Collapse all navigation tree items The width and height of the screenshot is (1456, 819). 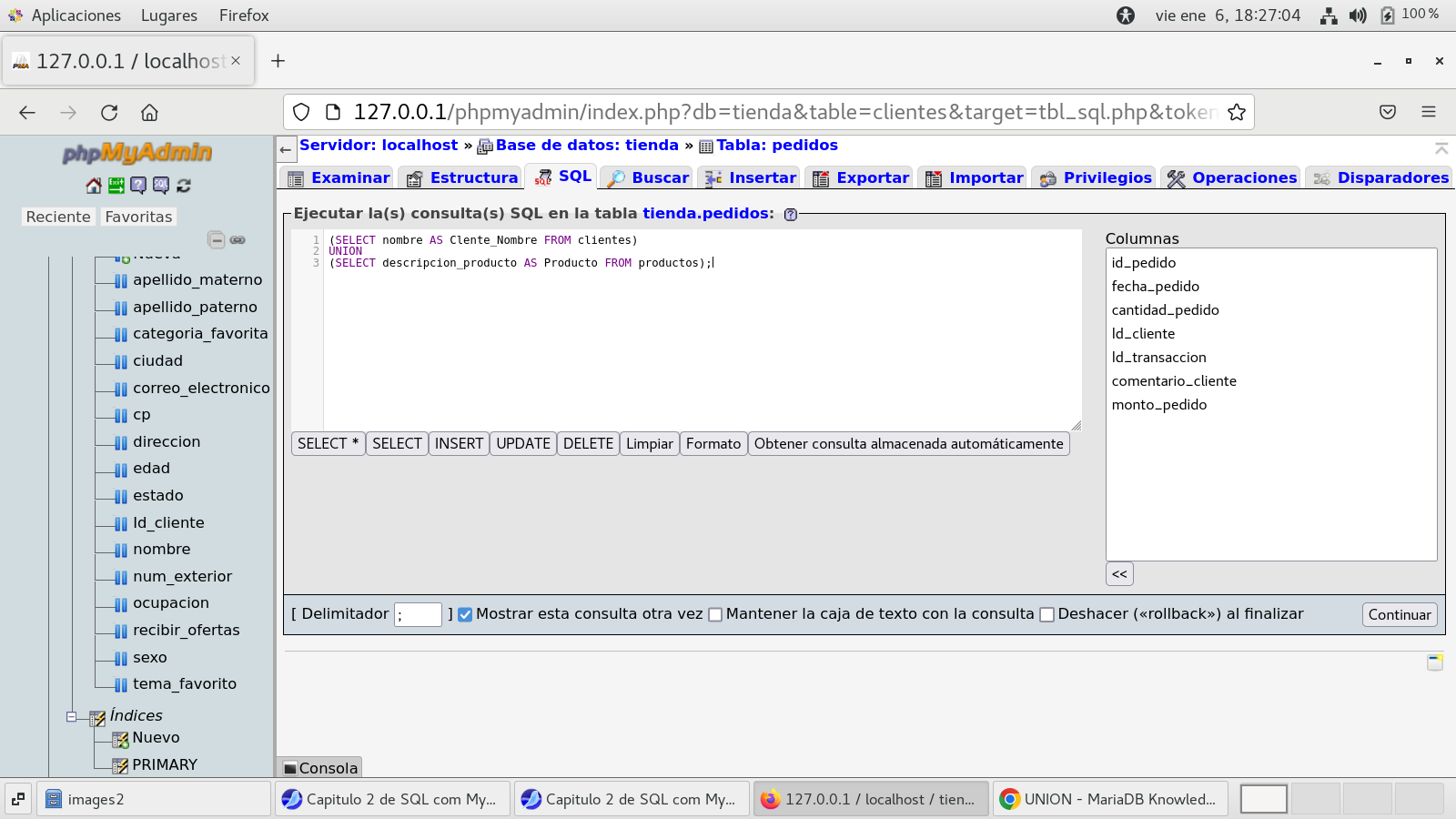pos(217,240)
